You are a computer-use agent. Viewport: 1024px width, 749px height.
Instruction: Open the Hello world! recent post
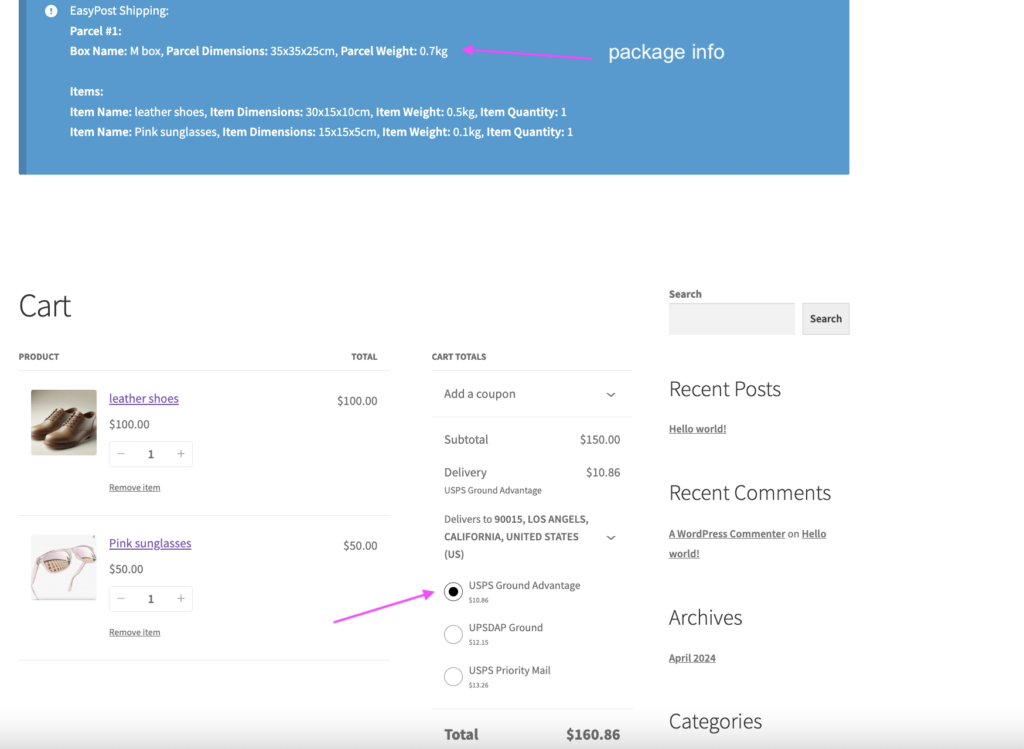click(697, 429)
